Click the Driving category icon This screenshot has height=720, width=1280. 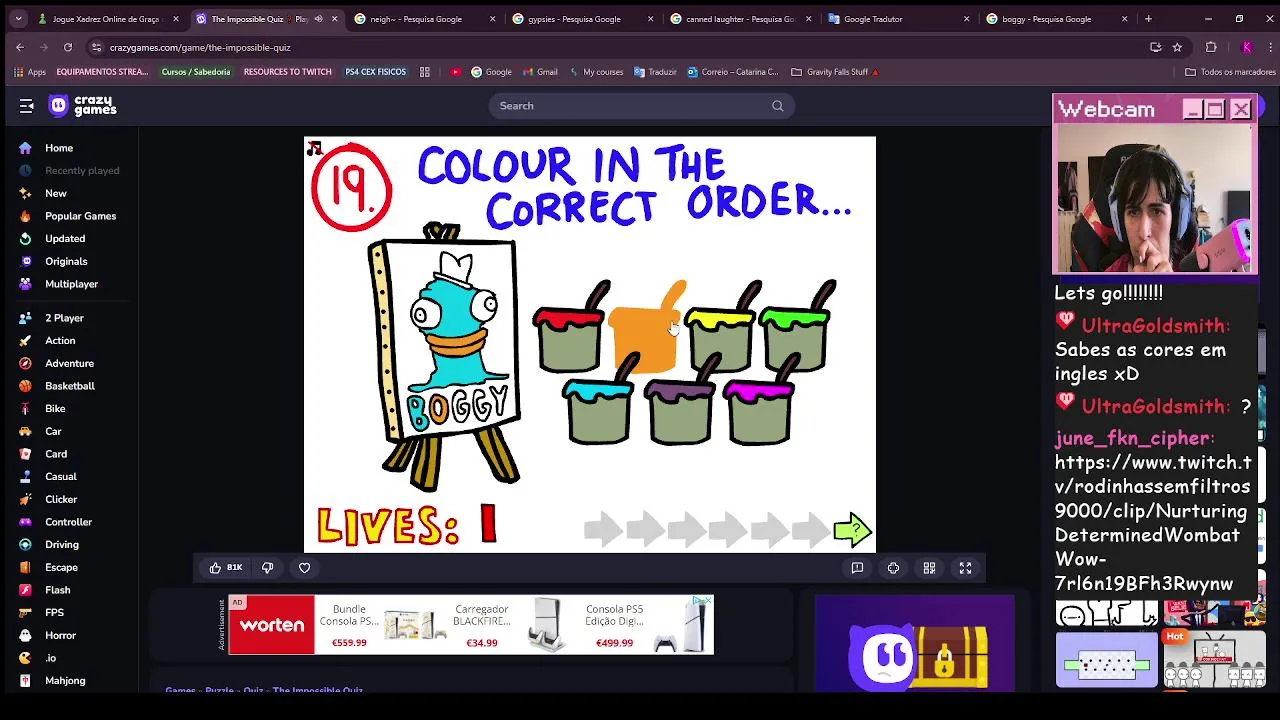[x=25, y=545]
